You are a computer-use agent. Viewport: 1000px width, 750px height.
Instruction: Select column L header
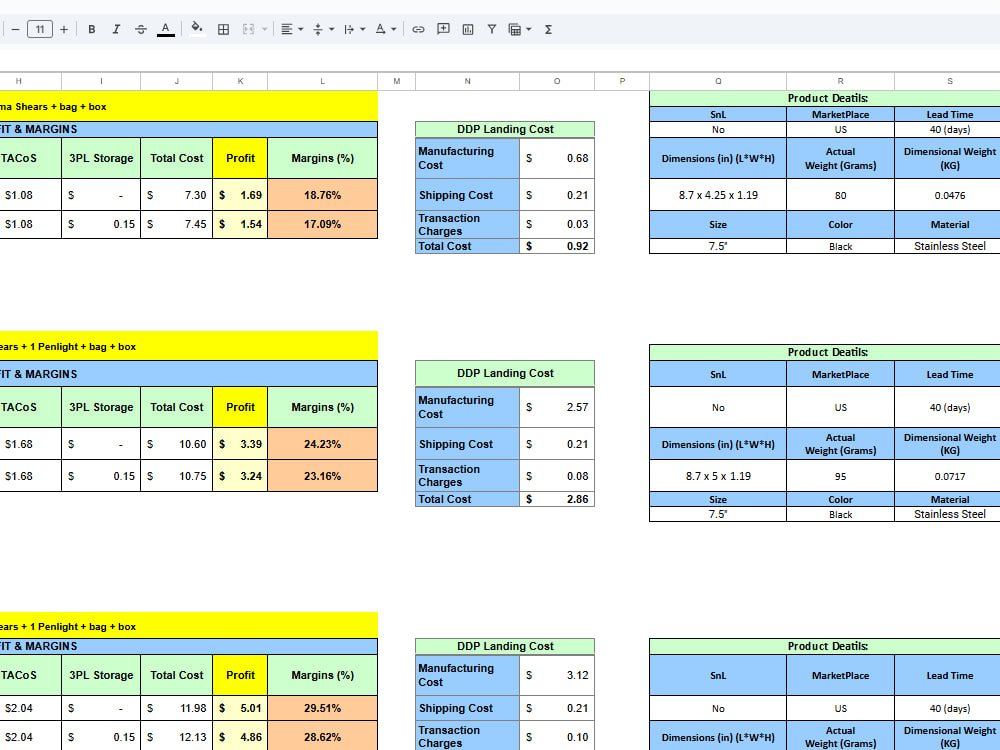click(x=323, y=81)
